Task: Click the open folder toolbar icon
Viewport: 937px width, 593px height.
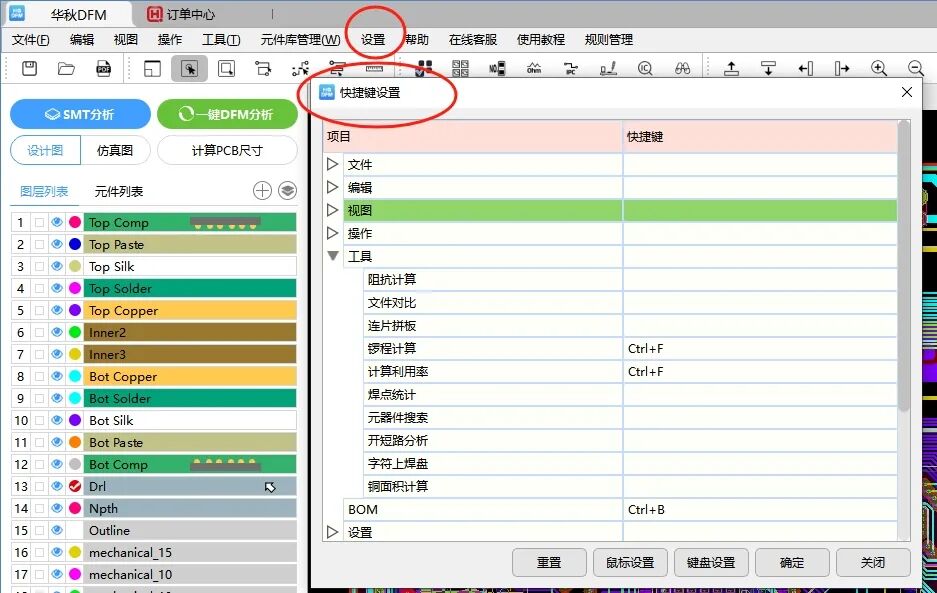Action: click(x=66, y=69)
